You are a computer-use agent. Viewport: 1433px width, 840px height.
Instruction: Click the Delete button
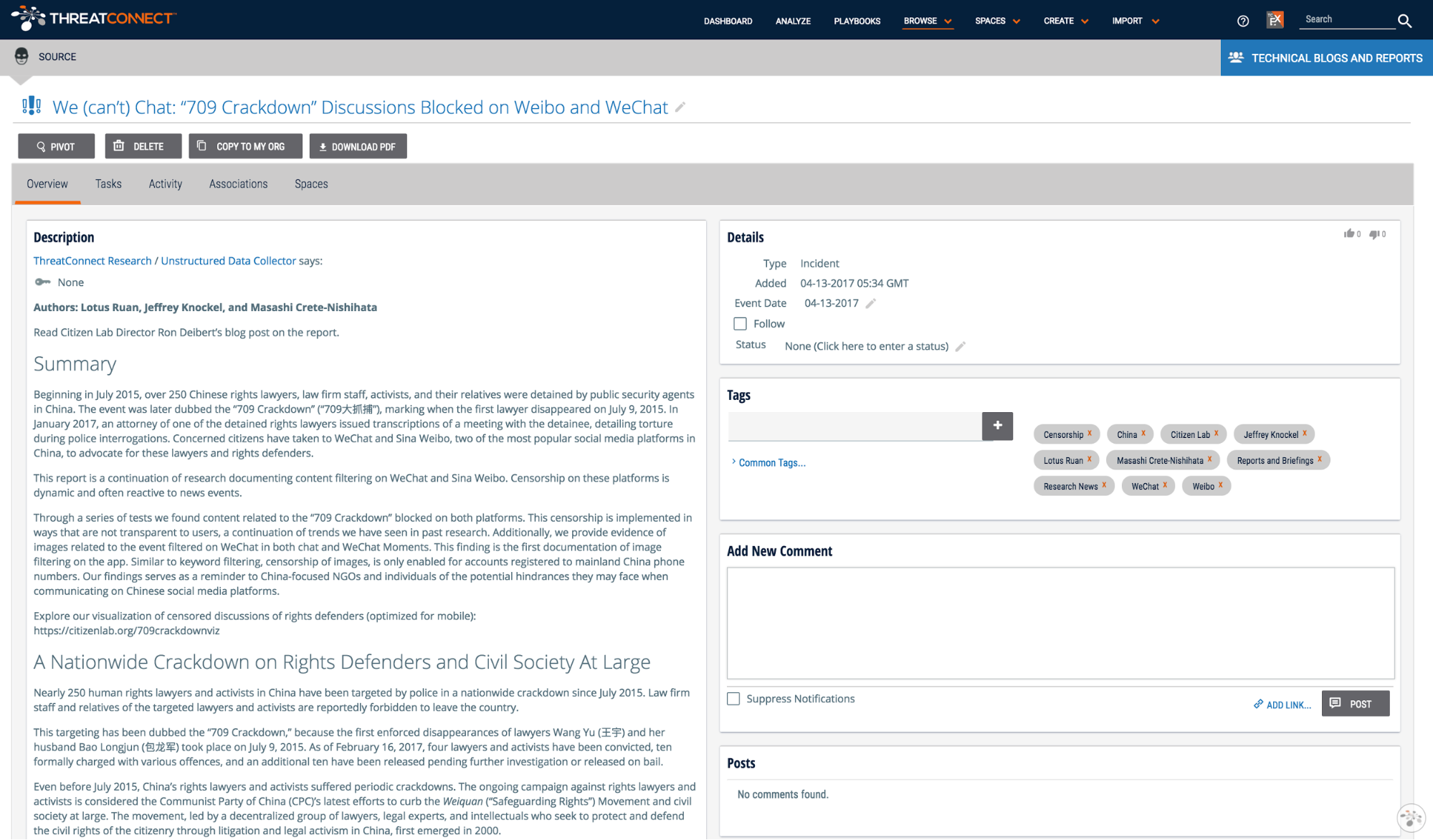143,146
